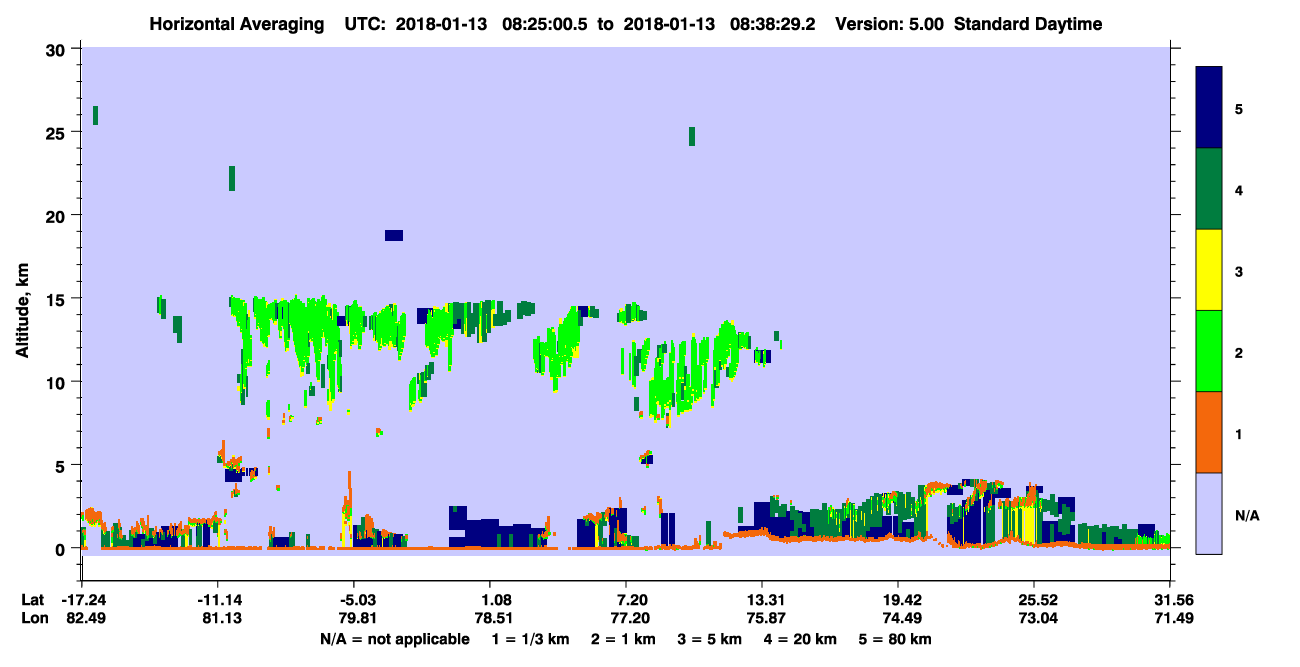The width and height of the screenshot is (1300, 667).
Task: Click the colorbar label '5'
Action: (1239, 109)
